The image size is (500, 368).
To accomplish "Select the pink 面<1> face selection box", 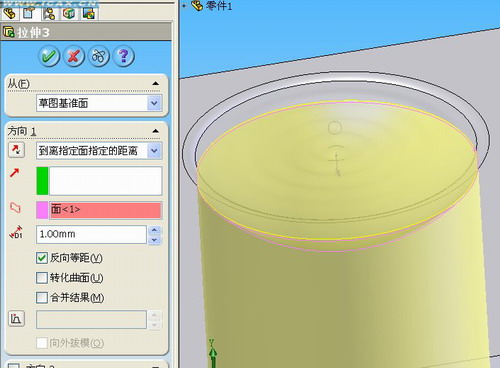I will tap(105, 210).
